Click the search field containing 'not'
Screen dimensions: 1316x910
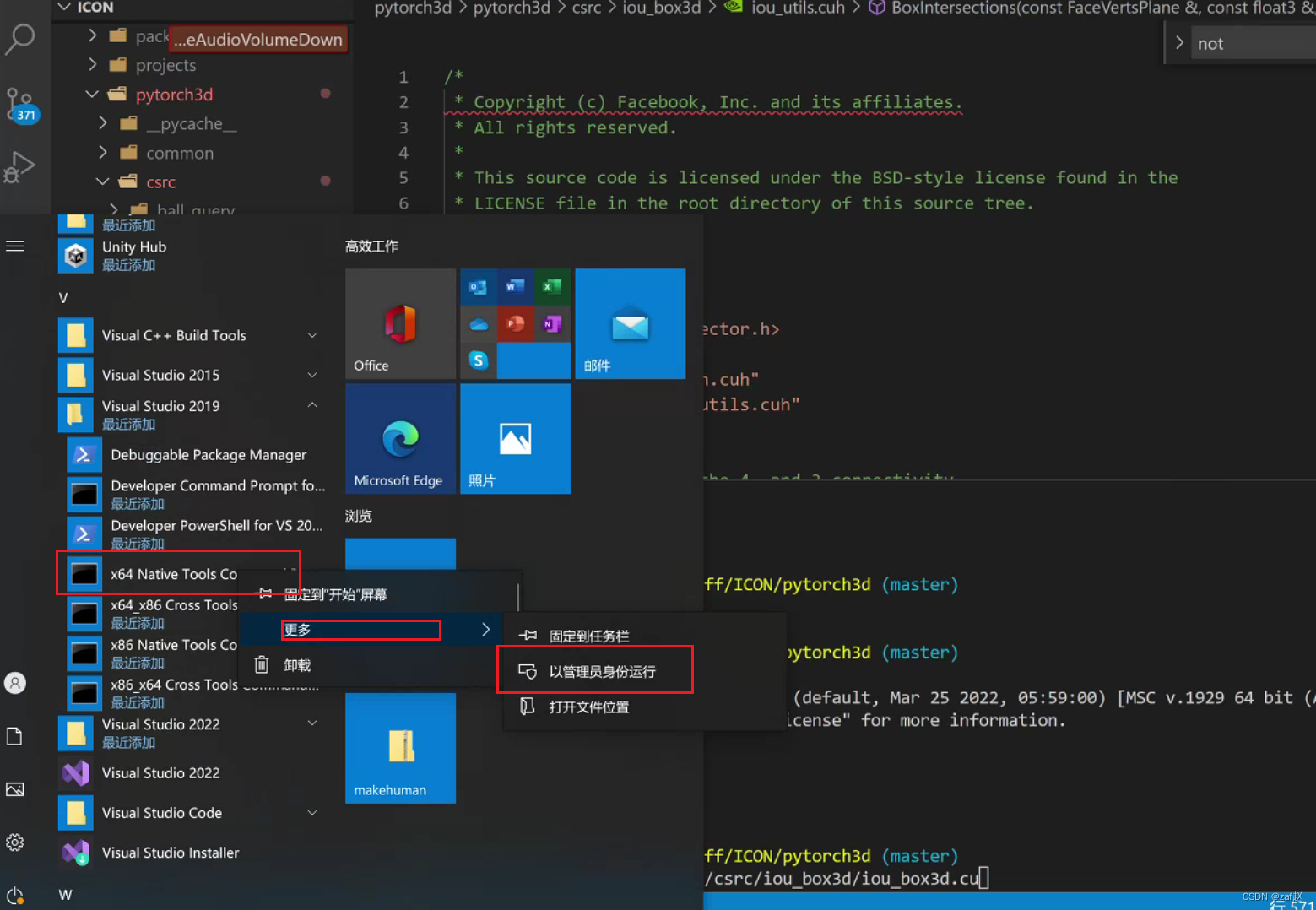1249,43
